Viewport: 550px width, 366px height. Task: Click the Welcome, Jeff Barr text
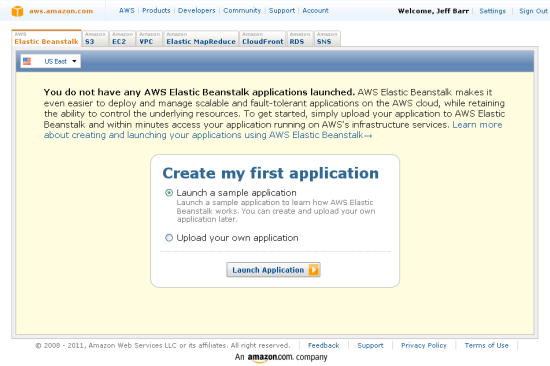click(433, 11)
